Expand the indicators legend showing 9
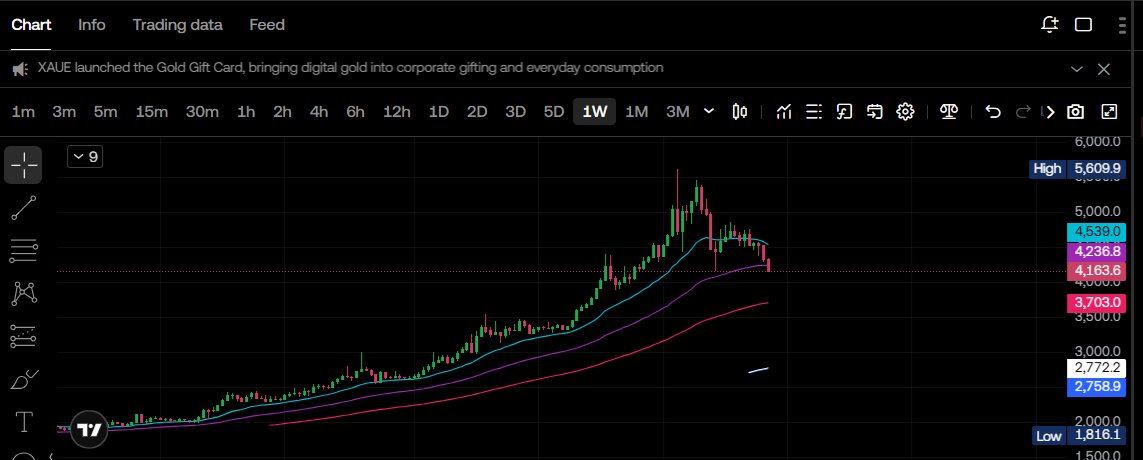The width and height of the screenshot is (1143, 460). [x=85, y=156]
